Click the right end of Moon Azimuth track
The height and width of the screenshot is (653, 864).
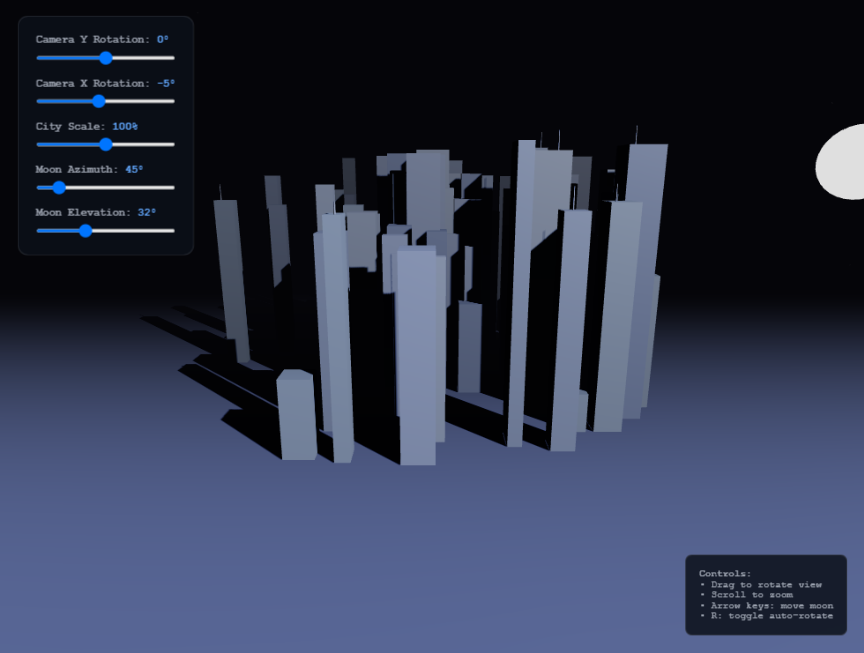[x=173, y=187]
